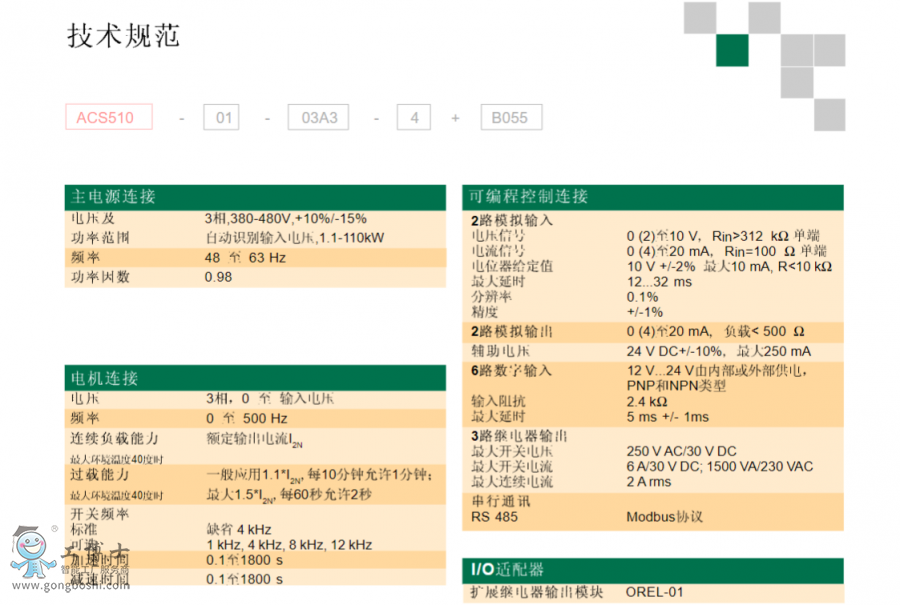Screen dimensions: 900x605
Task: Click the 03A3 current rating box
Action: coord(319,118)
